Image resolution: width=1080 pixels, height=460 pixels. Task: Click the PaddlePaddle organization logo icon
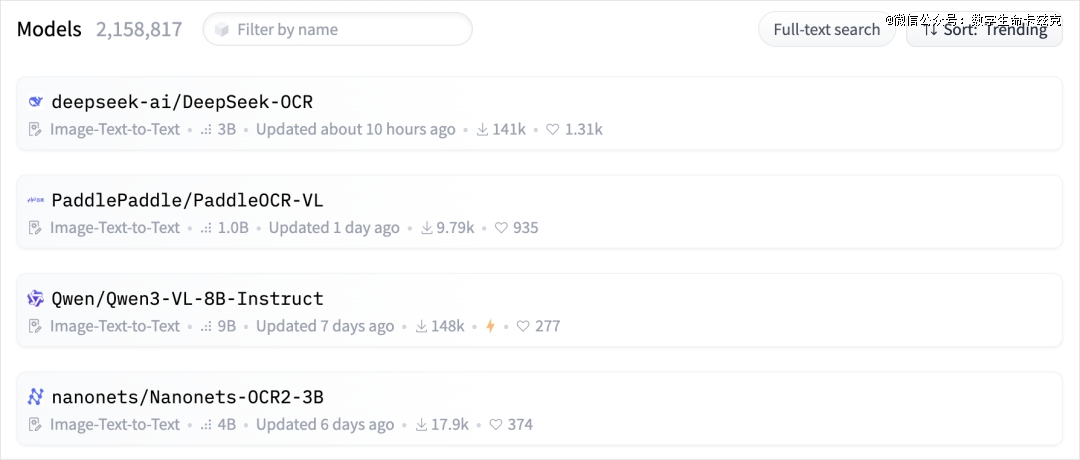pyautogui.click(x=36, y=200)
